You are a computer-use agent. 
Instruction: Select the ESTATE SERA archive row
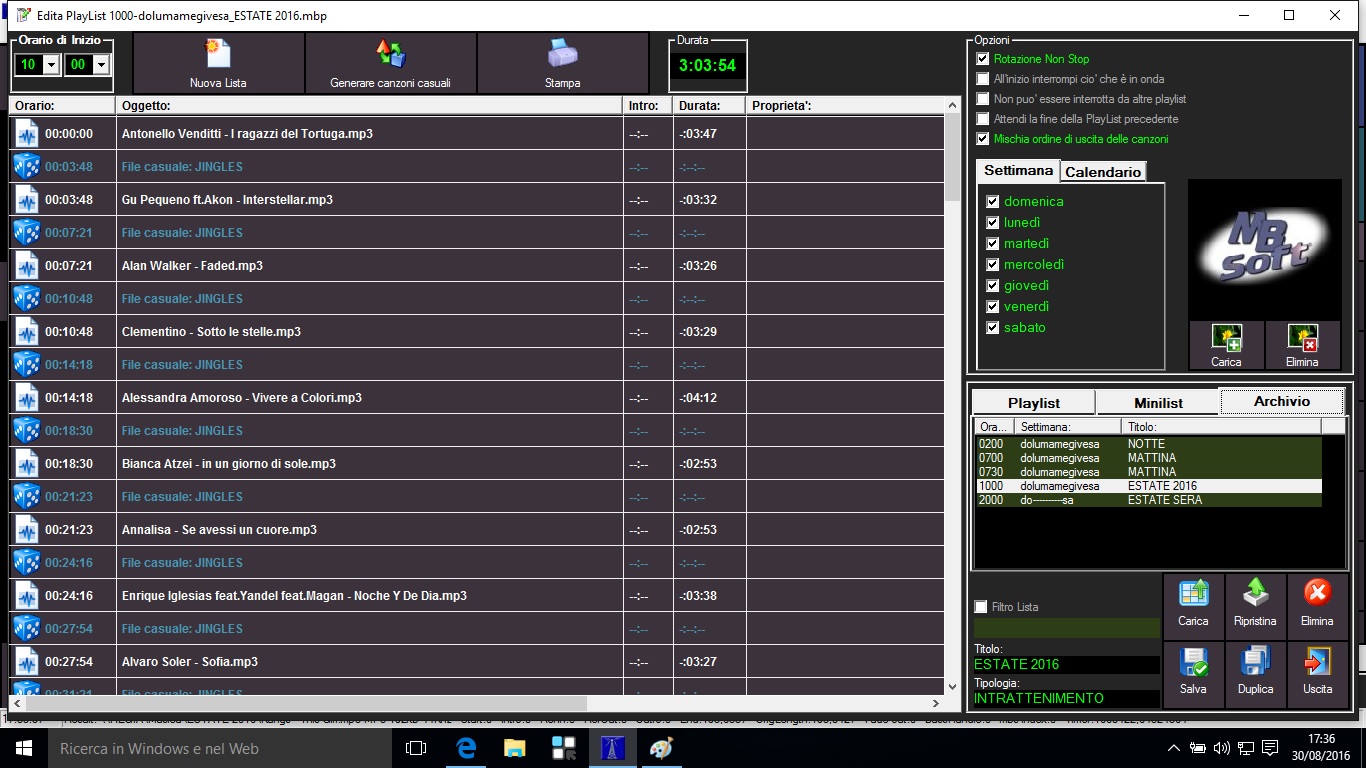1146,500
